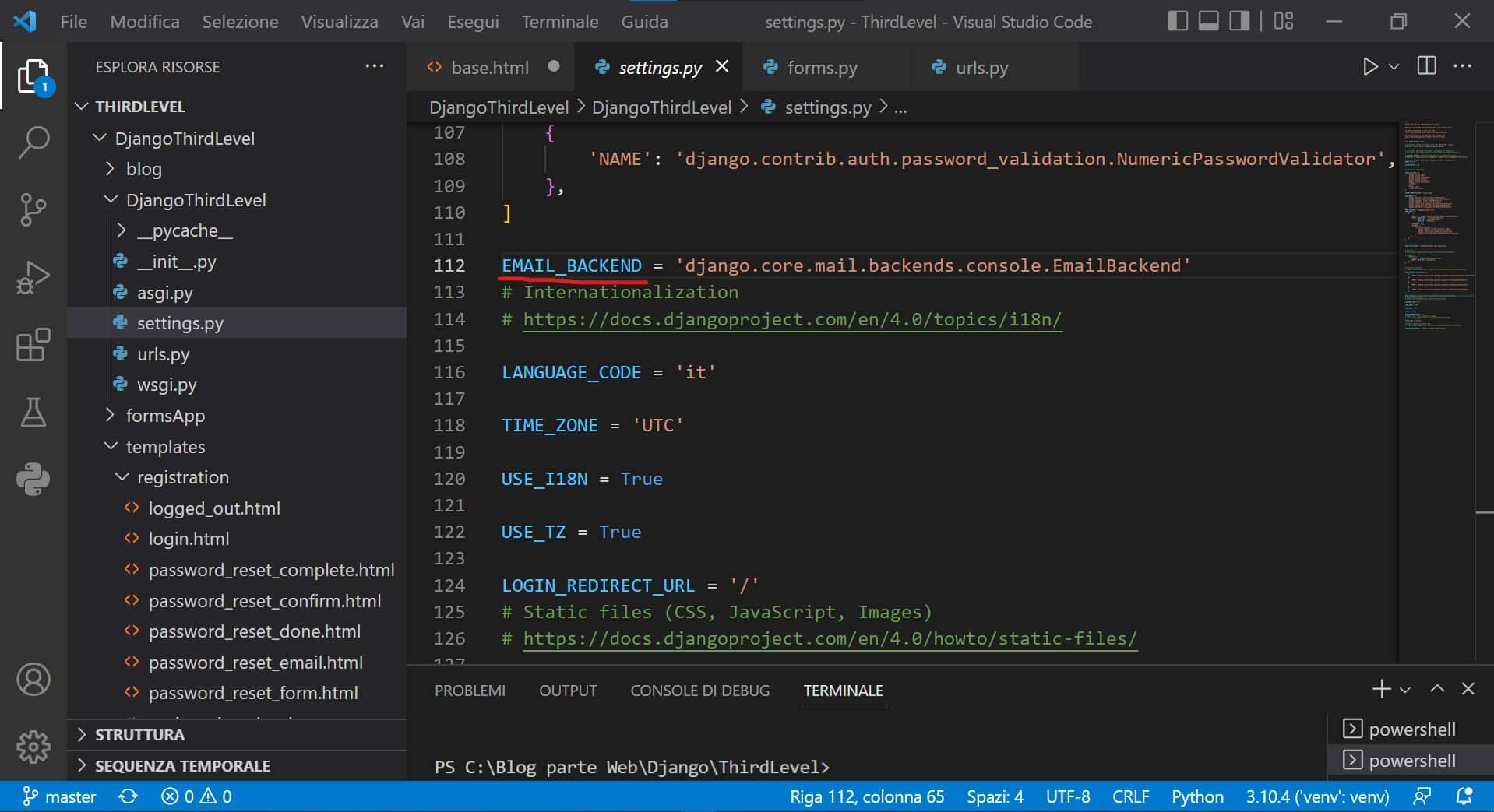Open the File menu

(74, 22)
